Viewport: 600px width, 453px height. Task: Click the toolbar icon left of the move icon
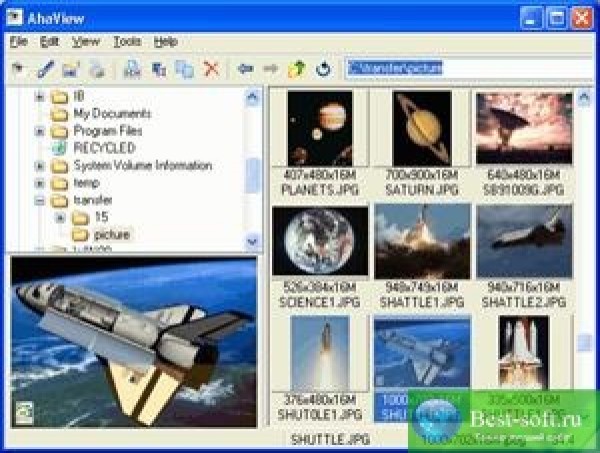(x=132, y=69)
